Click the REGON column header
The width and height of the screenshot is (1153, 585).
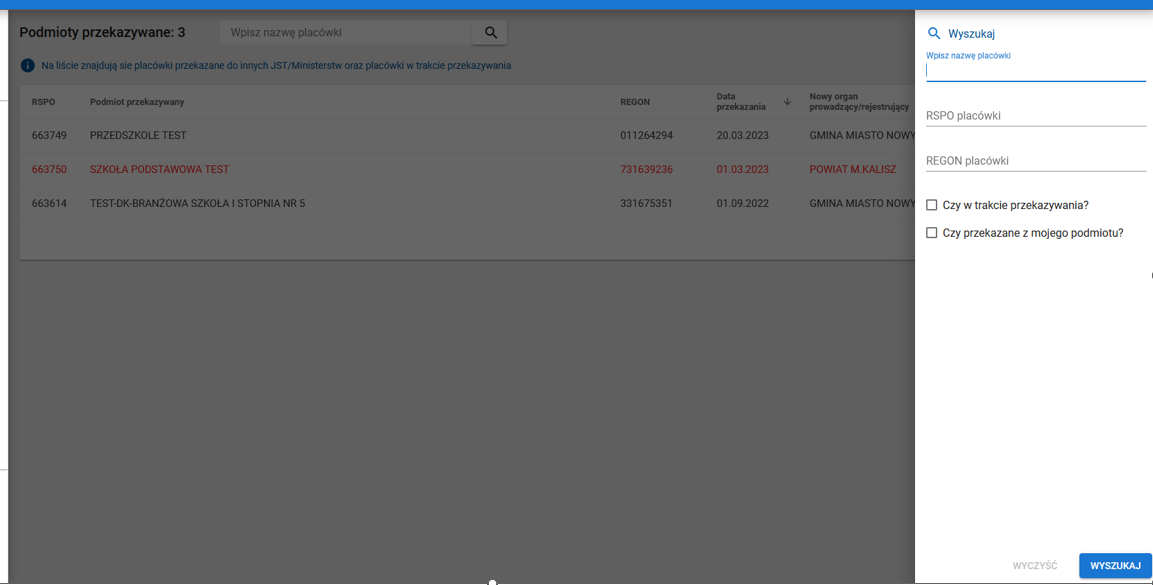pyautogui.click(x=635, y=102)
